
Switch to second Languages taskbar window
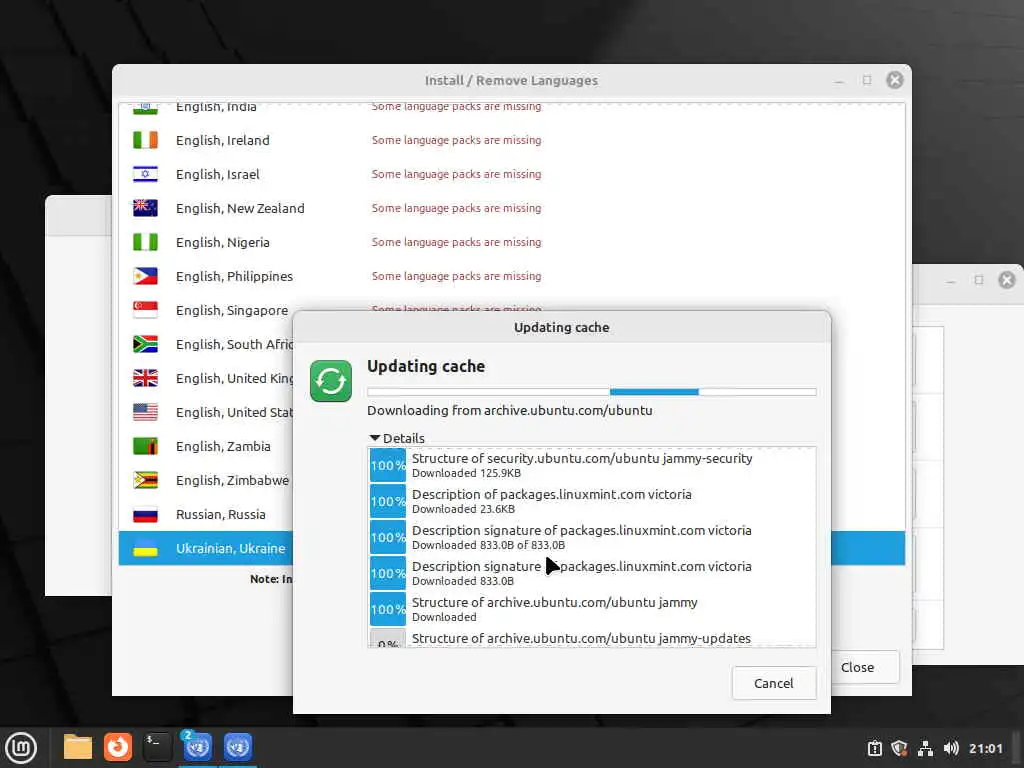(x=237, y=747)
